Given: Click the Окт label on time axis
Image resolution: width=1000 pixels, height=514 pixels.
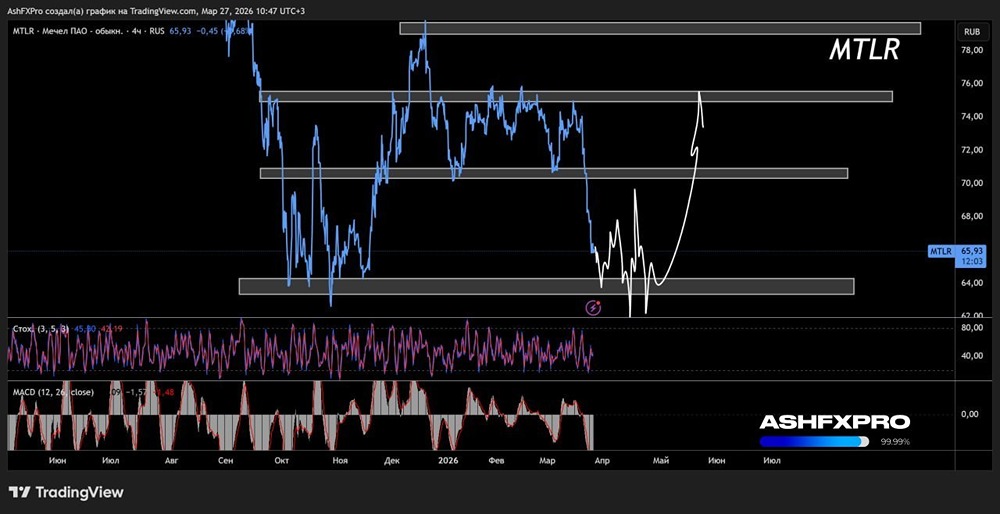Looking at the screenshot, I should [281, 460].
